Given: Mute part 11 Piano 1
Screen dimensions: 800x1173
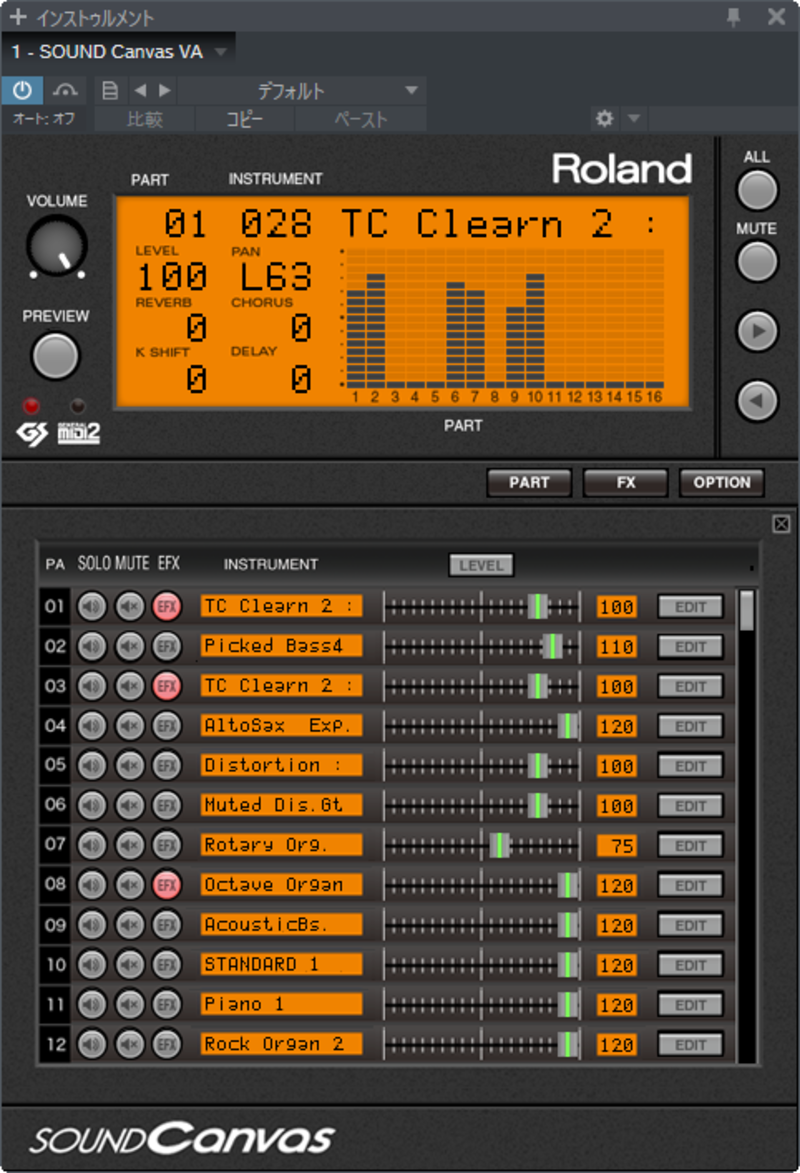Looking at the screenshot, I should [x=129, y=1004].
